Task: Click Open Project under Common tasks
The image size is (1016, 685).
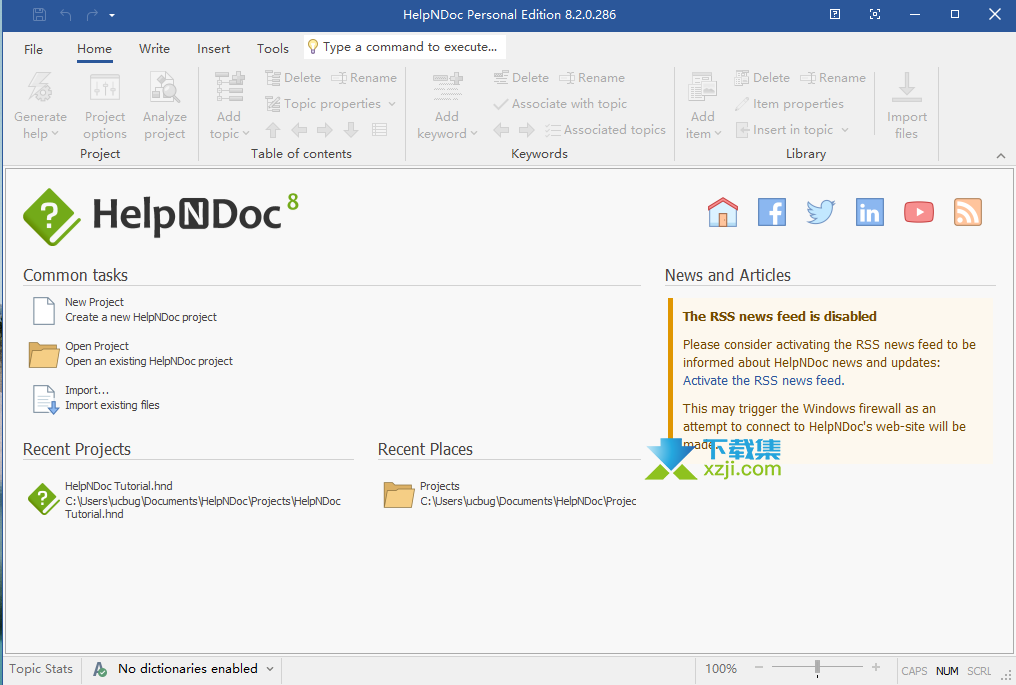Action: (131, 354)
